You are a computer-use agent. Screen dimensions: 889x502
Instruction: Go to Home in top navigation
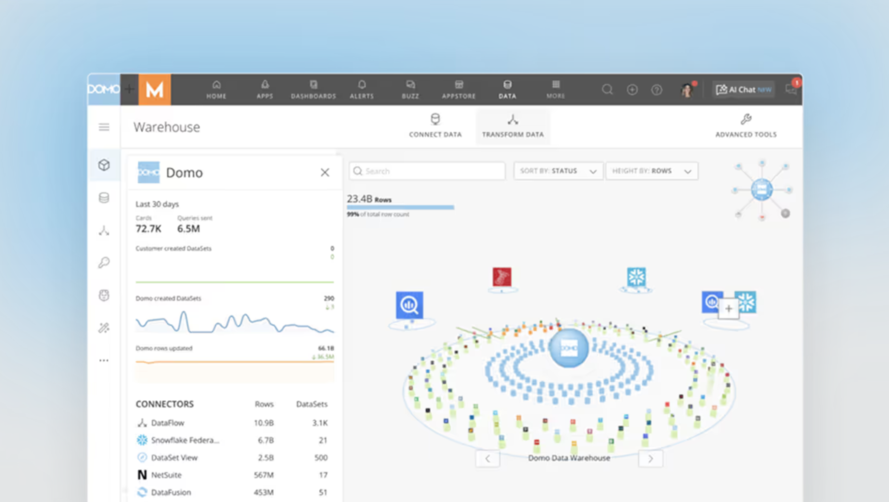[x=216, y=90]
